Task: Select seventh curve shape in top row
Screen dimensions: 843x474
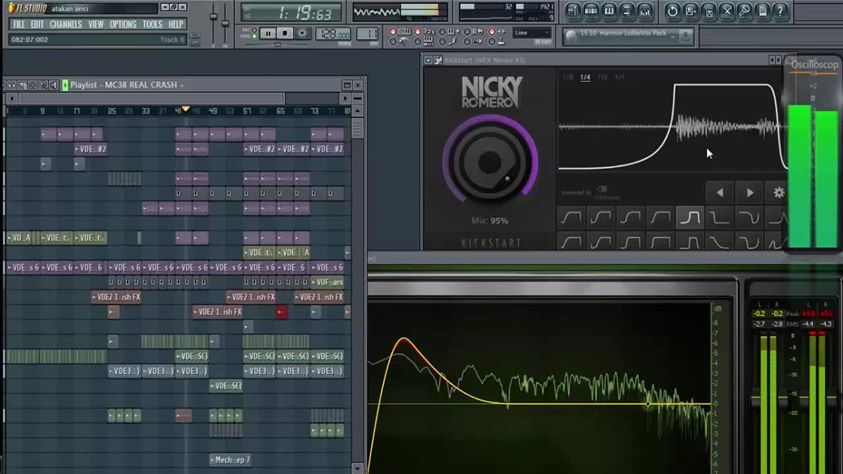Action: click(x=749, y=218)
